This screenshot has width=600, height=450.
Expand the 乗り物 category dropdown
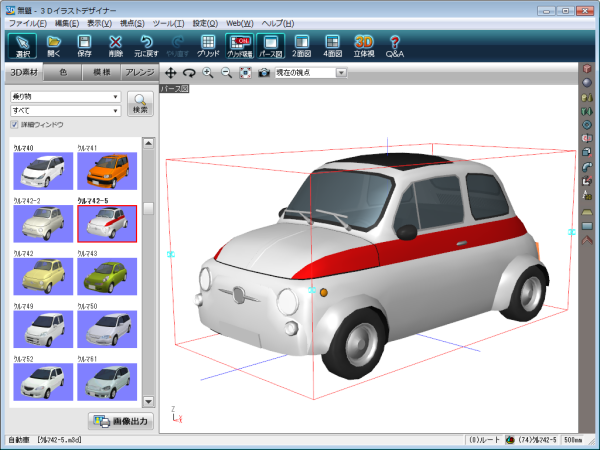point(117,97)
